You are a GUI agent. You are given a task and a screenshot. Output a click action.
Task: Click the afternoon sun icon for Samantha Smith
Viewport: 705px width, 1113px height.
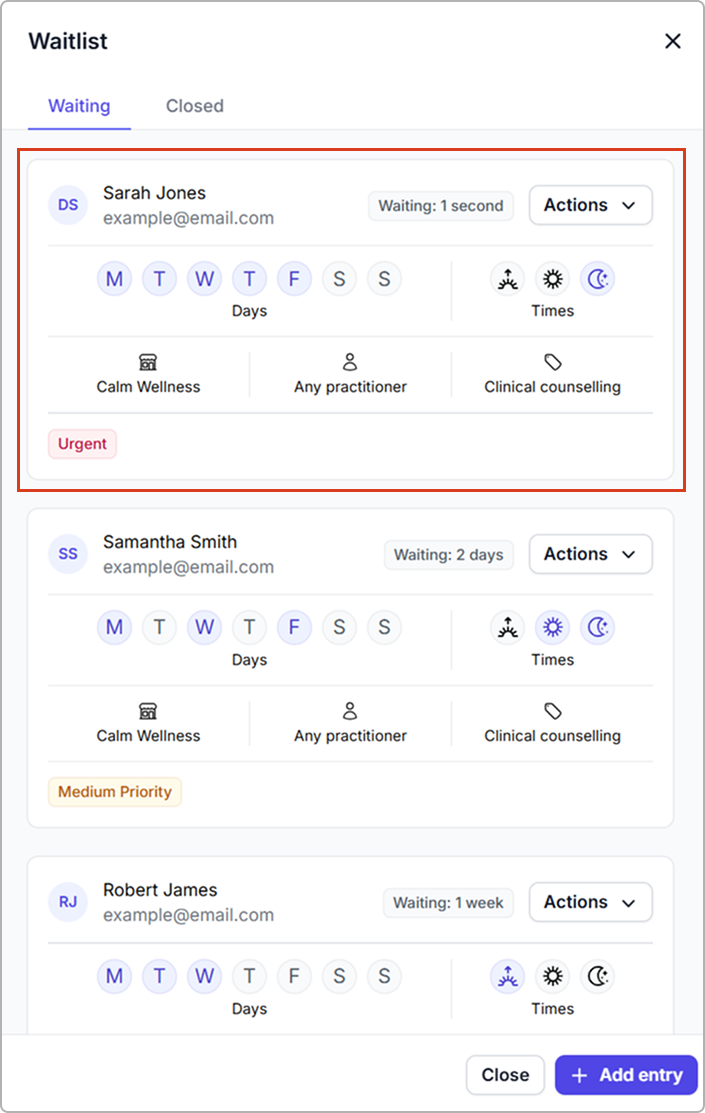pyautogui.click(x=553, y=628)
